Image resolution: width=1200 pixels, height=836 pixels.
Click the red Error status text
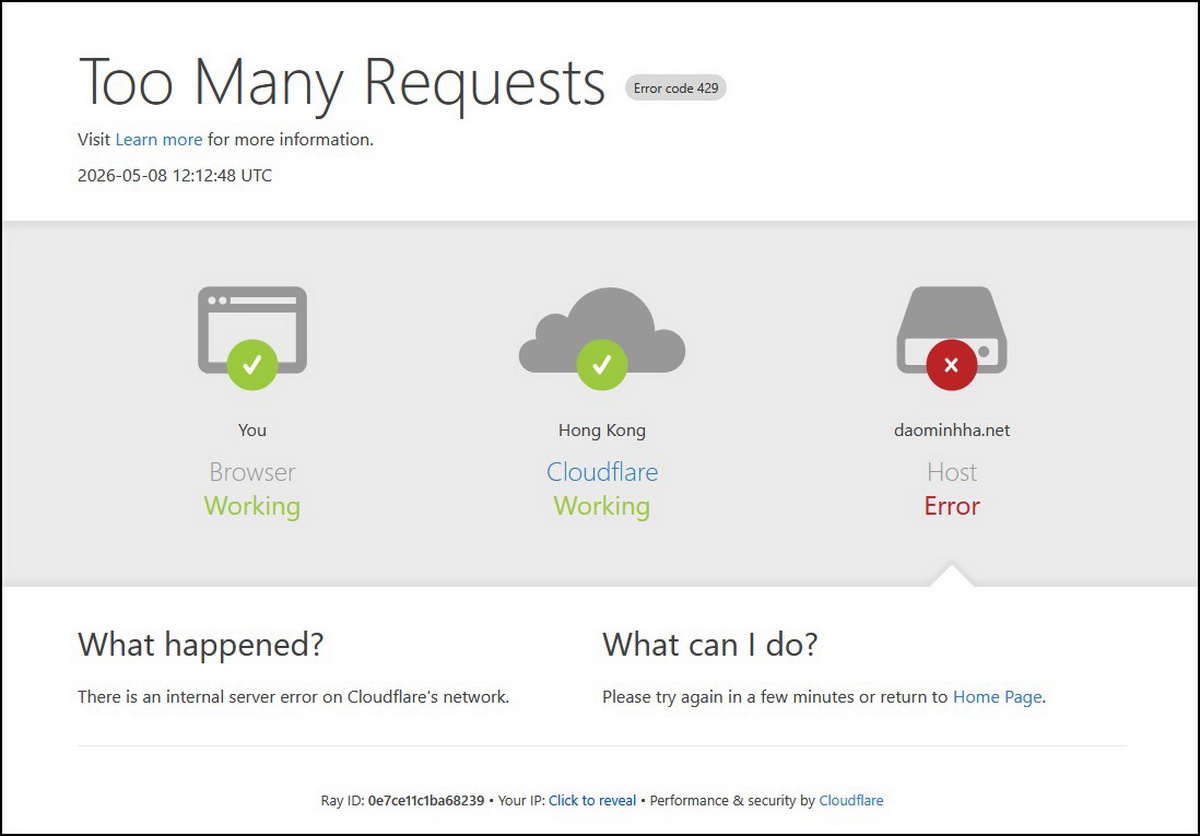click(952, 506)
